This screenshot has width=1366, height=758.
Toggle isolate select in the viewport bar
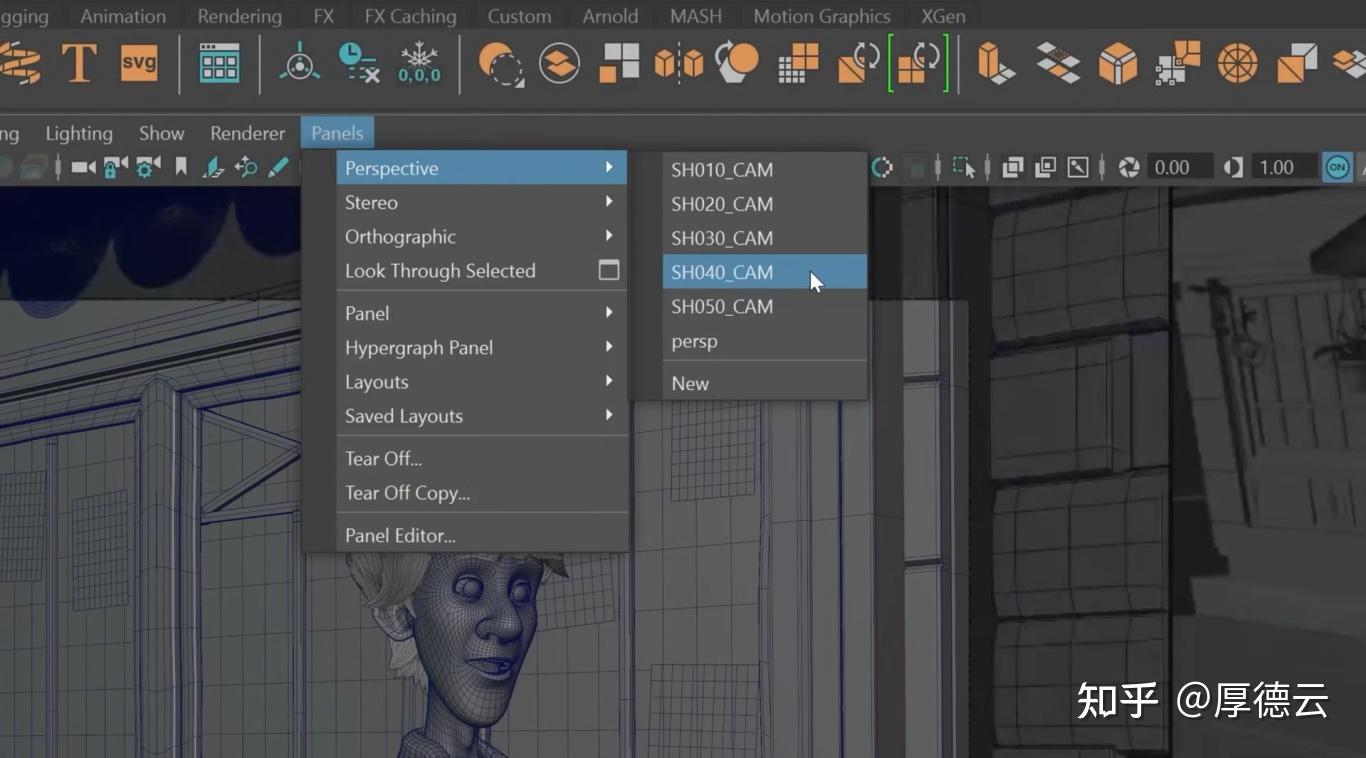pyautogui.click(x=963, y=167)
